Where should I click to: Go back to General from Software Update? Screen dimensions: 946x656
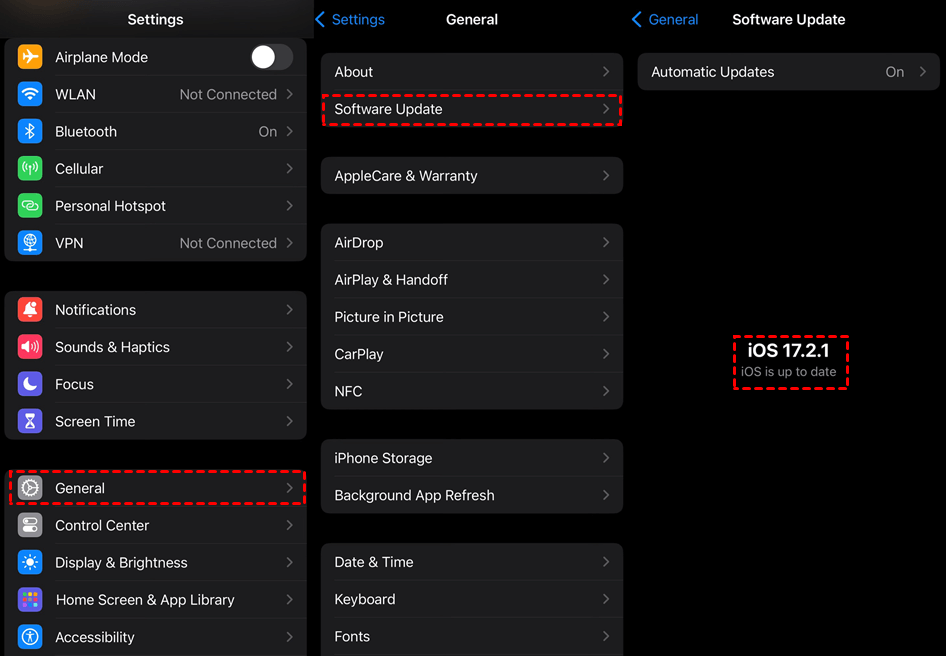[665, 19]
